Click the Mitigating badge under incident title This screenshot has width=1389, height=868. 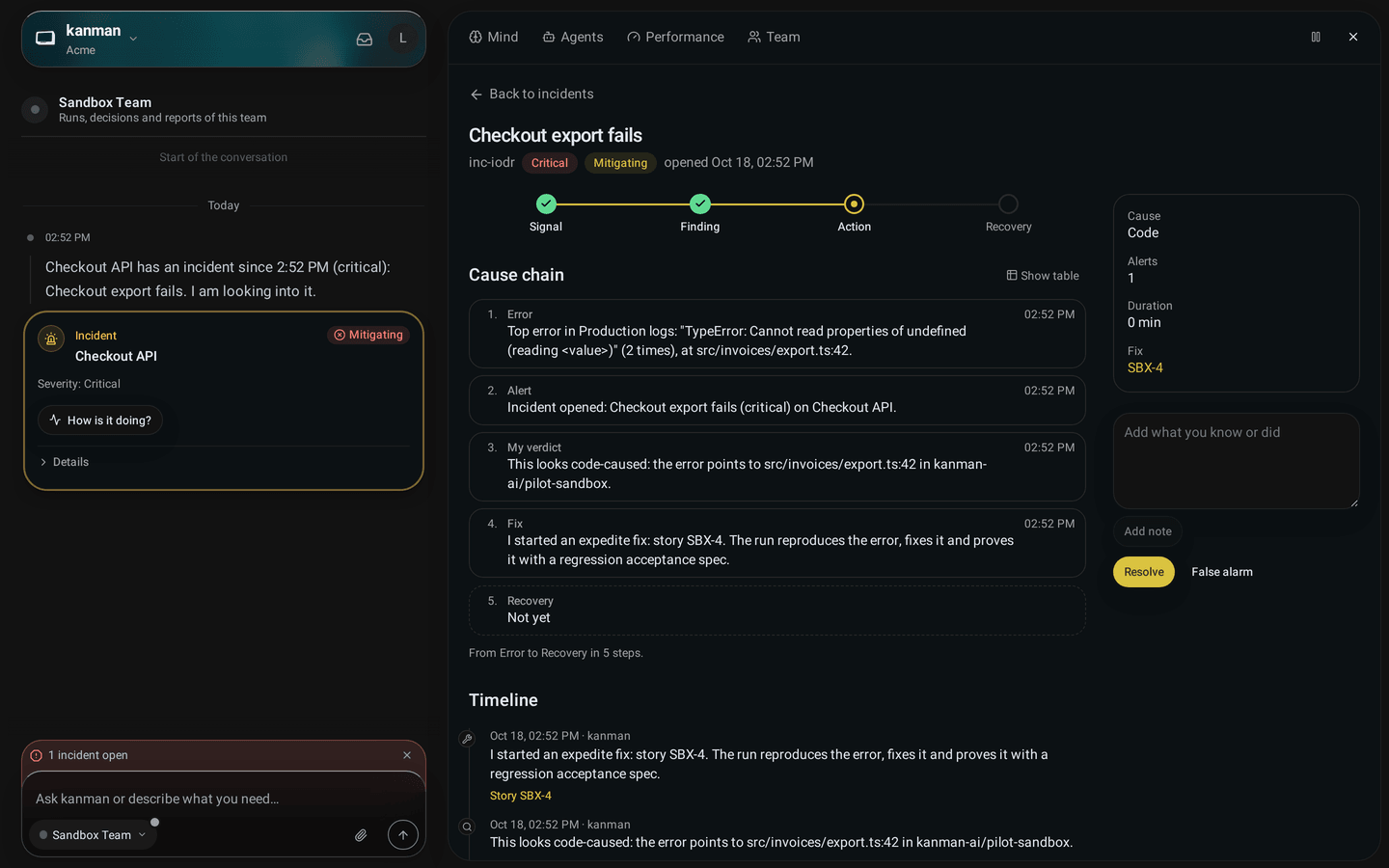point(620,163)
